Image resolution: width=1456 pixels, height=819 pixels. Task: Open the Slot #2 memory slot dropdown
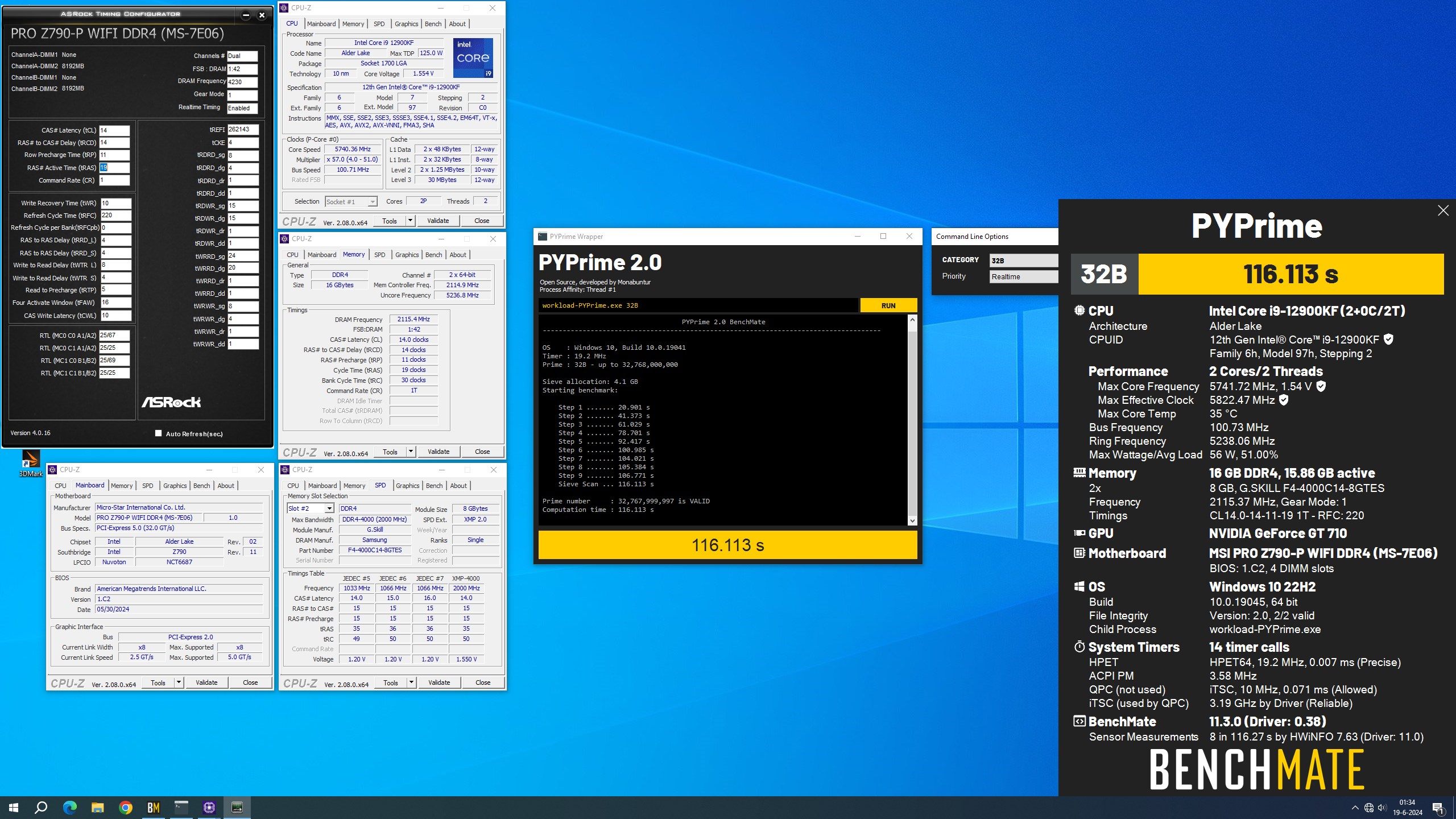coord(310,508)
